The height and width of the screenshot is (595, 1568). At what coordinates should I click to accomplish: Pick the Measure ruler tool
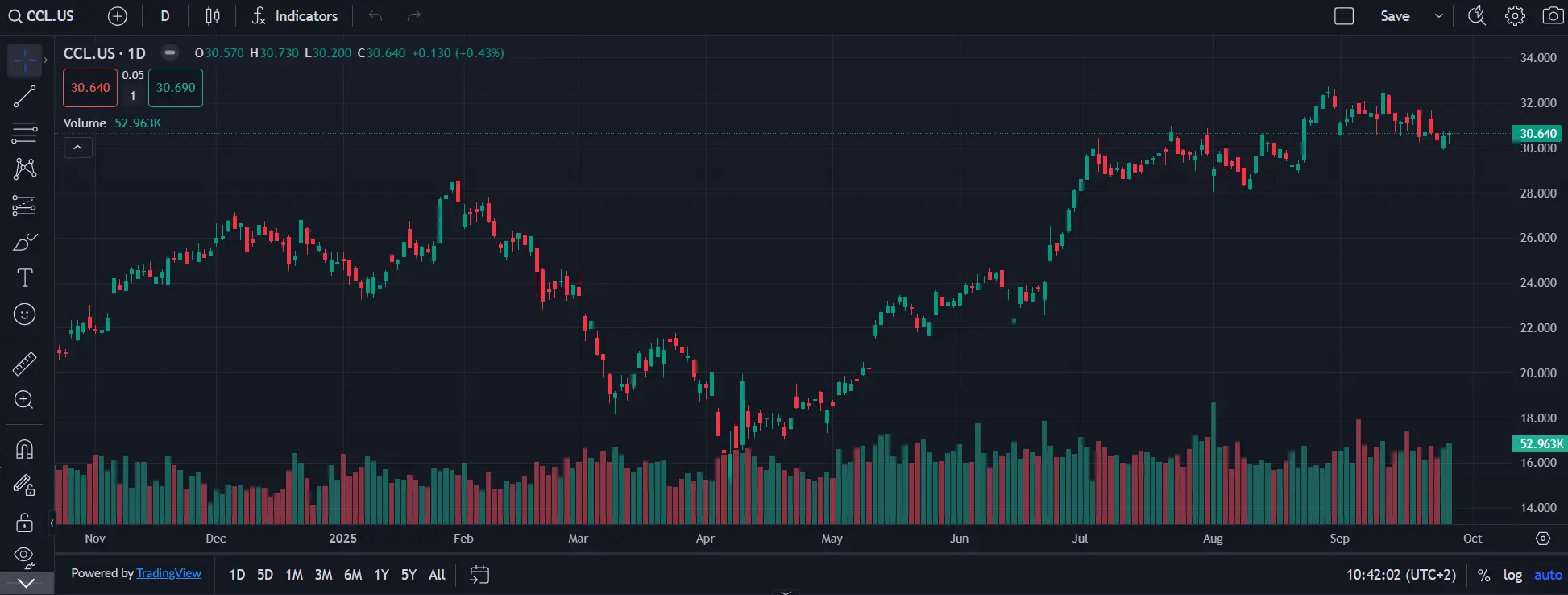24,364
